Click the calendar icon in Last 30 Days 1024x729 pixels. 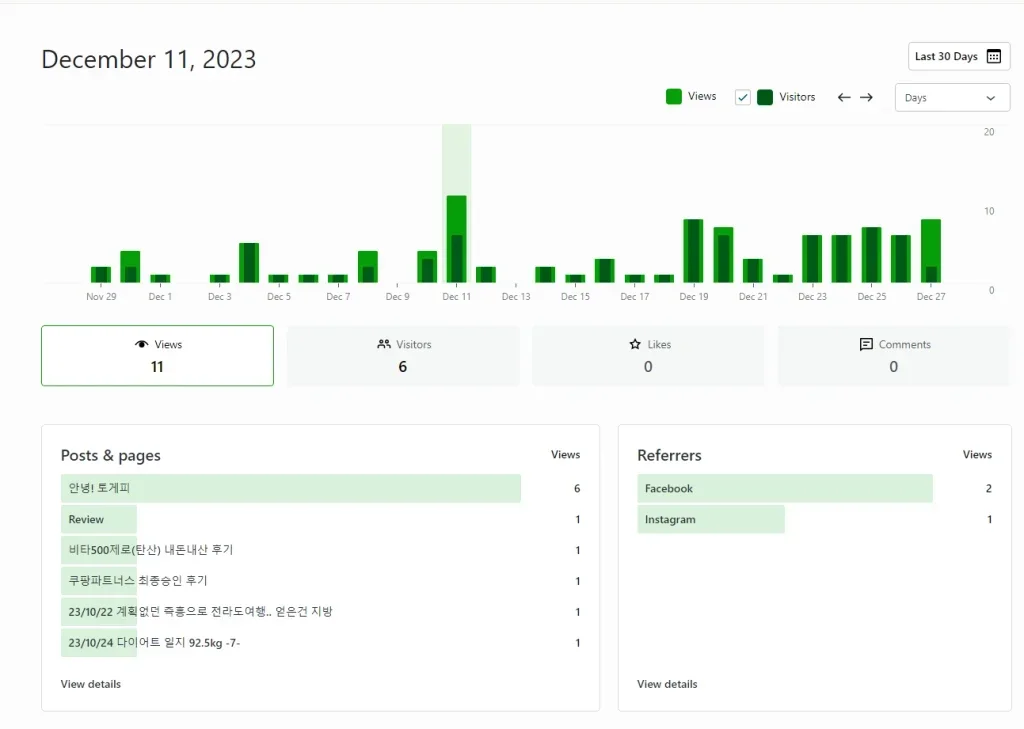click(x=993, y=57)
